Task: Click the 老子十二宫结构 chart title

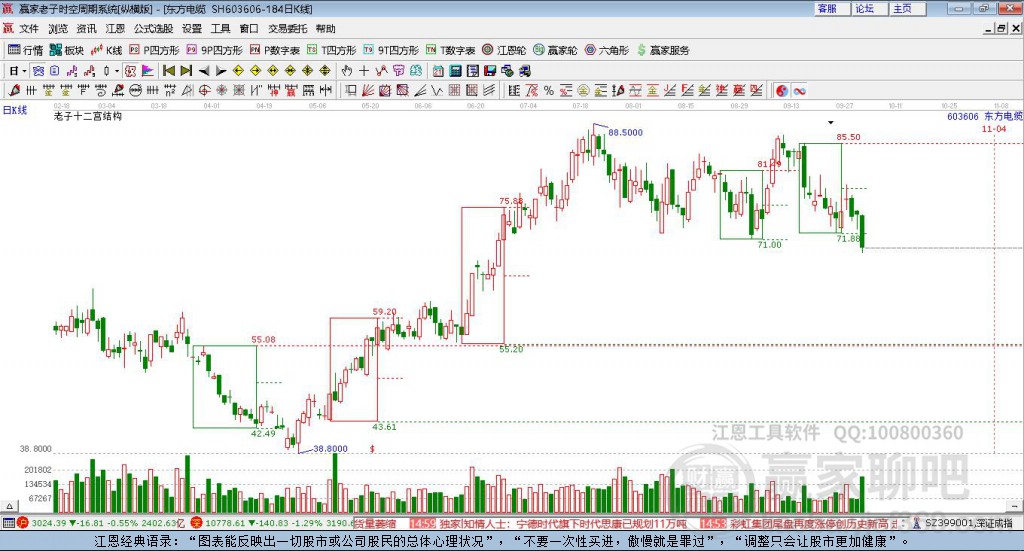Action: pyautogui.click(x=88, y=116)
